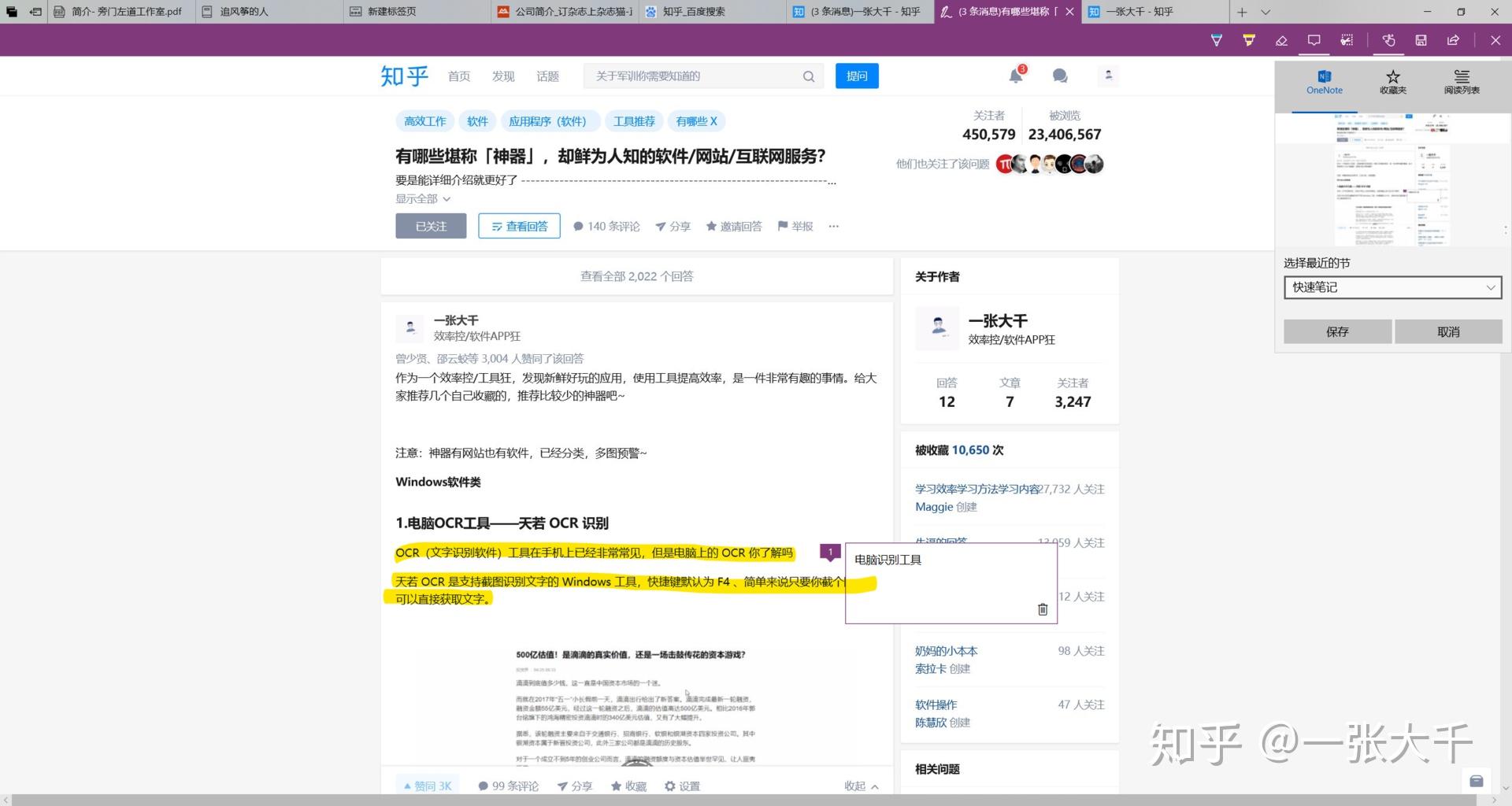1512x806 pixels.
Task: Open private messages chat icon
Action: point(1060,76)
